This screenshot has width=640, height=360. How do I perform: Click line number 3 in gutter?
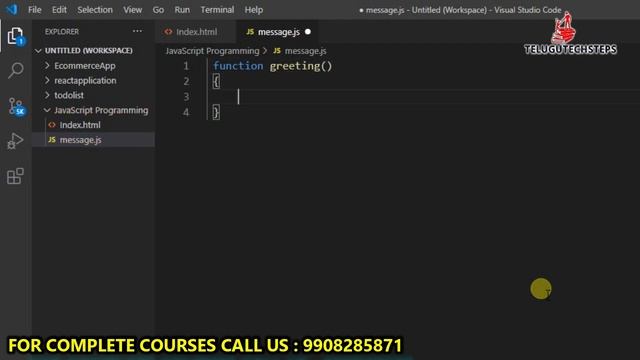[x=186, y=97]
